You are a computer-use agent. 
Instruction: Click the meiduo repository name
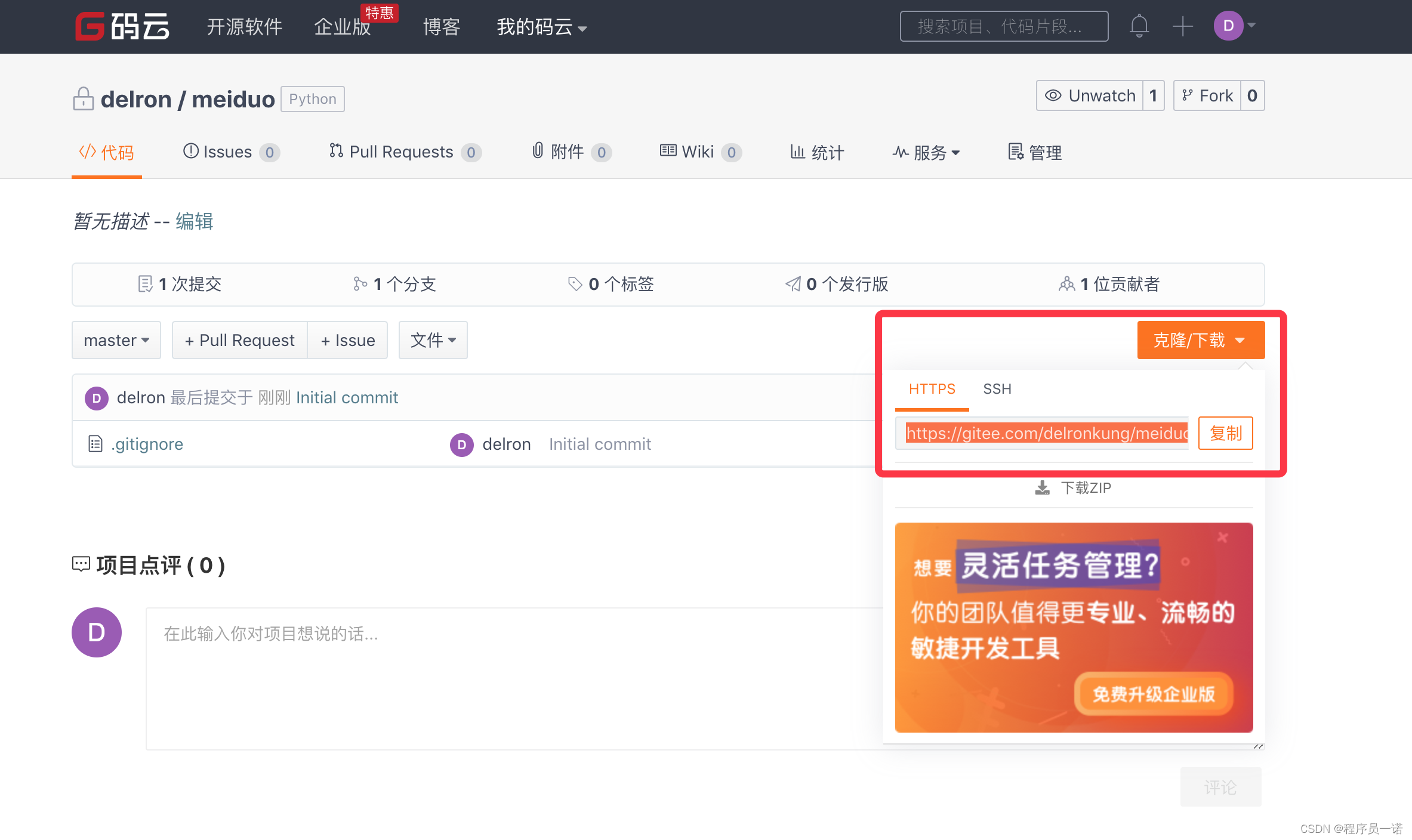tap(233, 99)
